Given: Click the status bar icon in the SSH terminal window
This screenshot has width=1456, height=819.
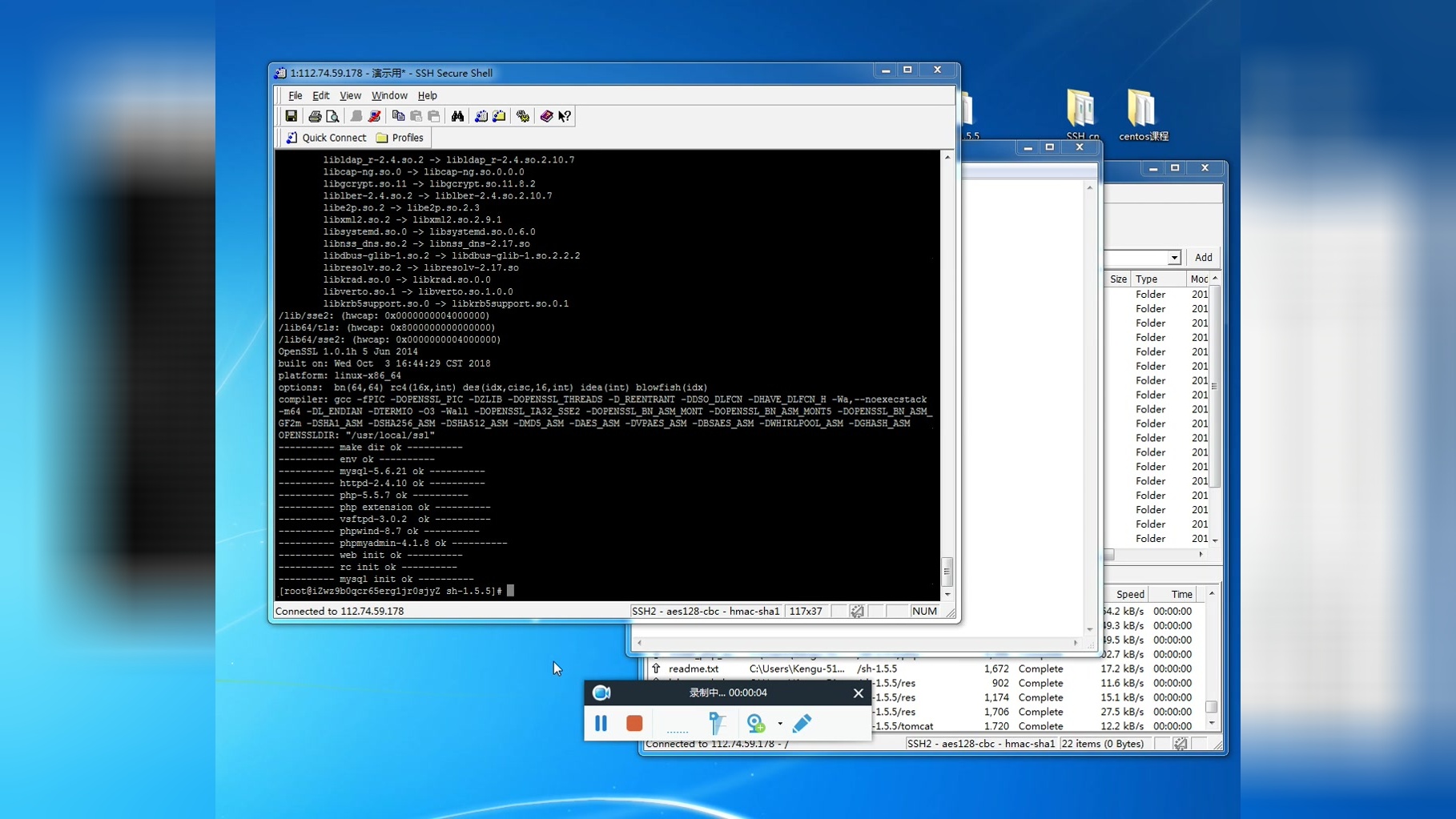Looking at the screenshot, I should (x=857, y=611).
